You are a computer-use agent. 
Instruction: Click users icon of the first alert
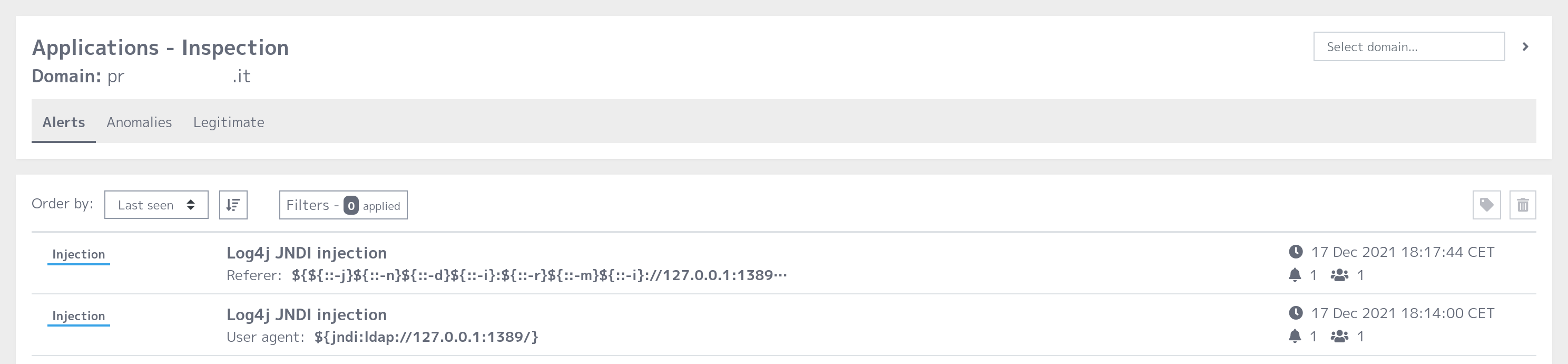coord(1339,275)
